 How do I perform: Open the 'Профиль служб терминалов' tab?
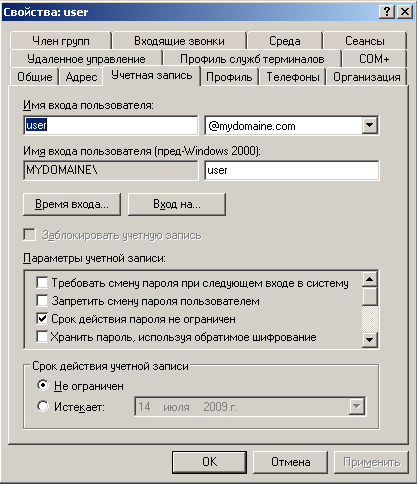tap(252, 59)
